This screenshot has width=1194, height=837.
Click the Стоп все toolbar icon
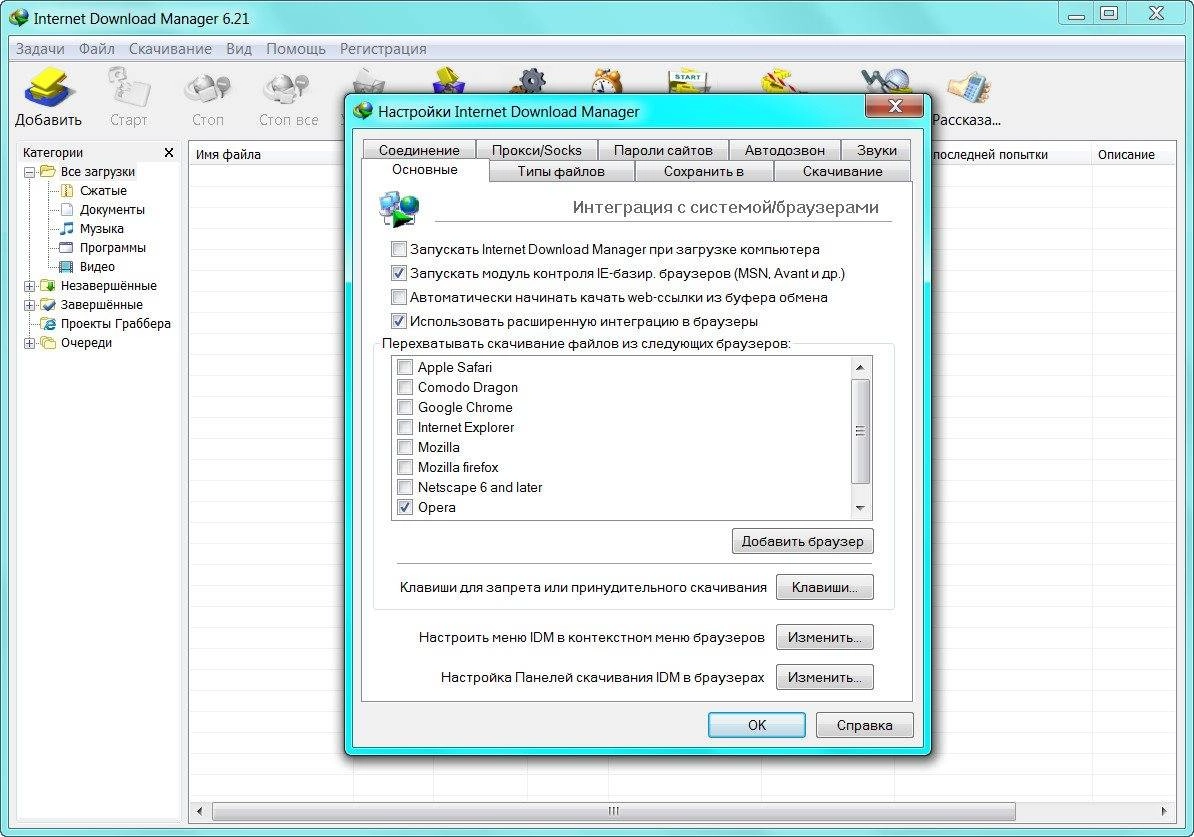click(286, 90)
